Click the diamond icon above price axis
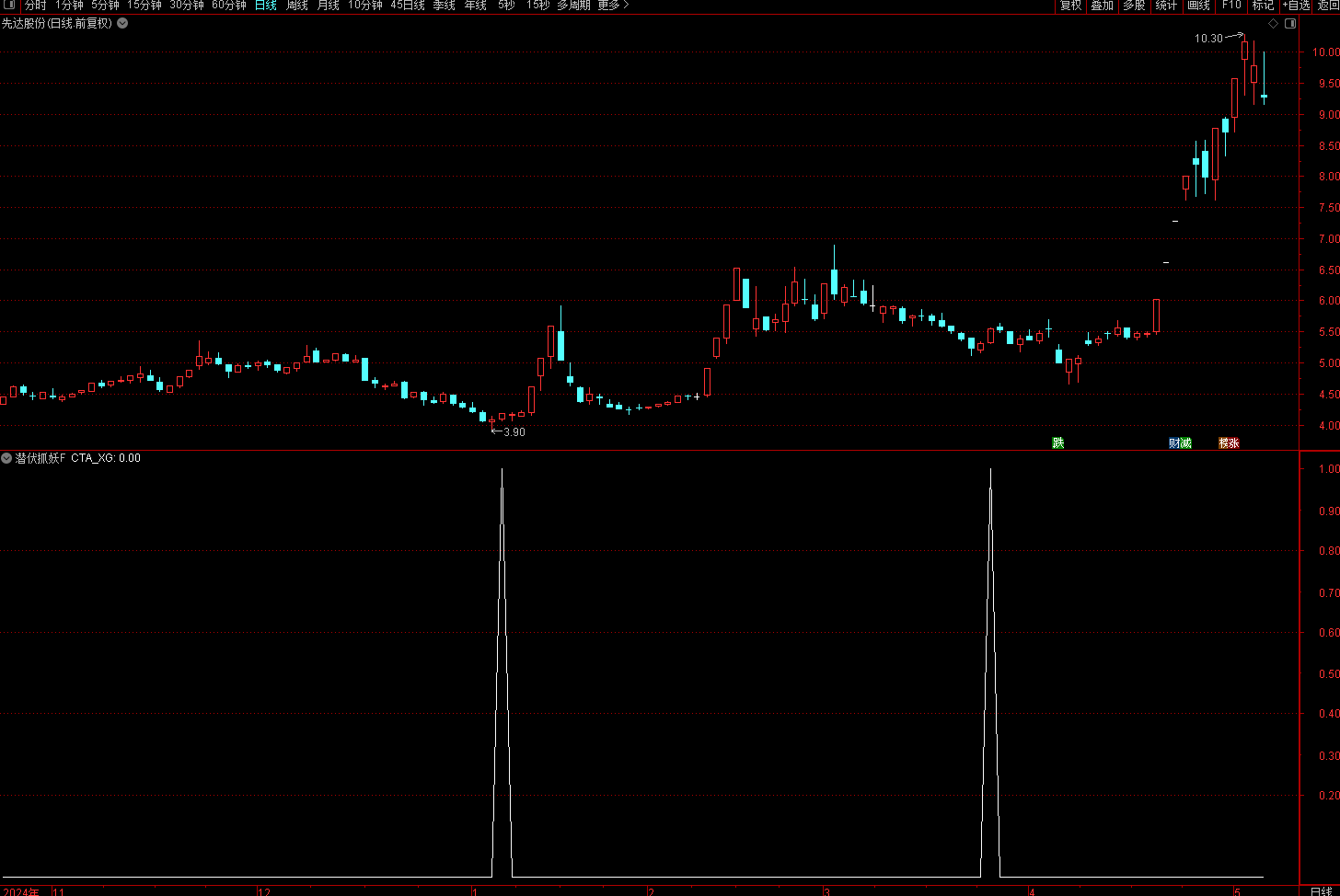 [x=1273, y=23]
